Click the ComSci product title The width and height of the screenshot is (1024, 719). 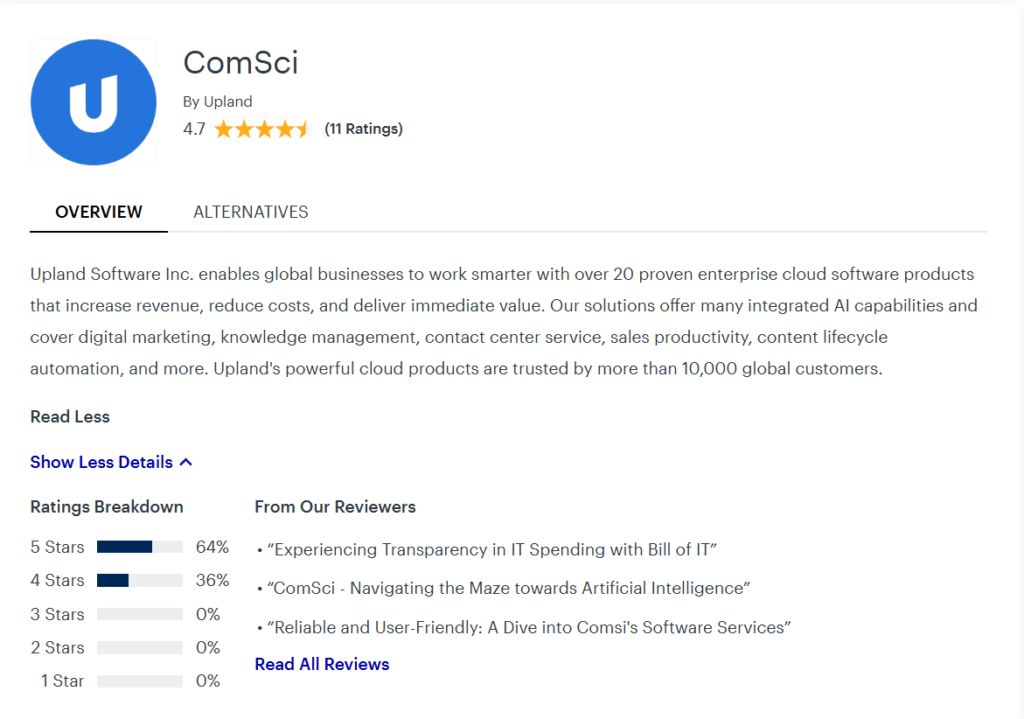point(241,62)
